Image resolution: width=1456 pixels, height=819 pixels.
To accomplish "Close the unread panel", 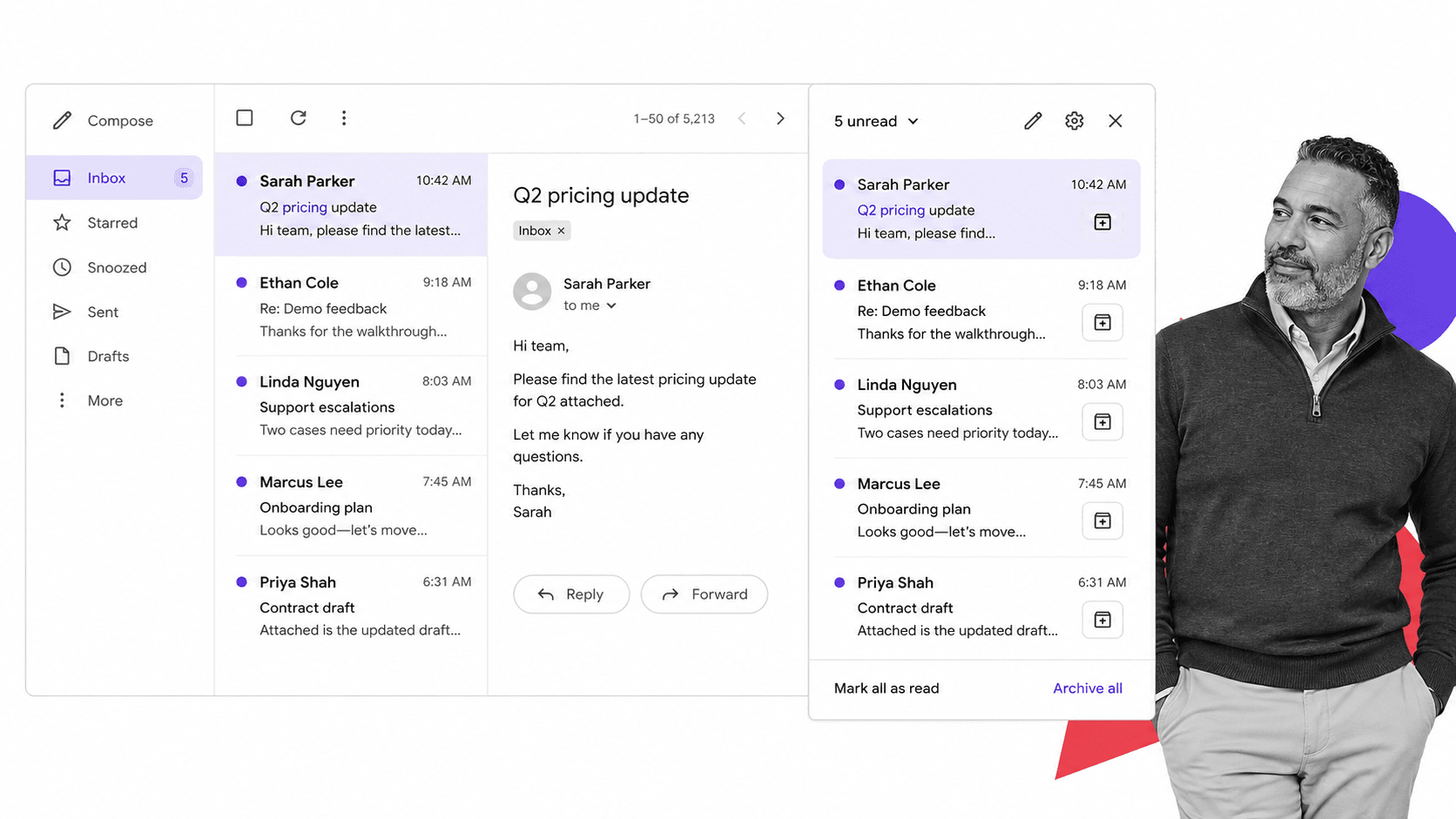I will click(1116, 121).
